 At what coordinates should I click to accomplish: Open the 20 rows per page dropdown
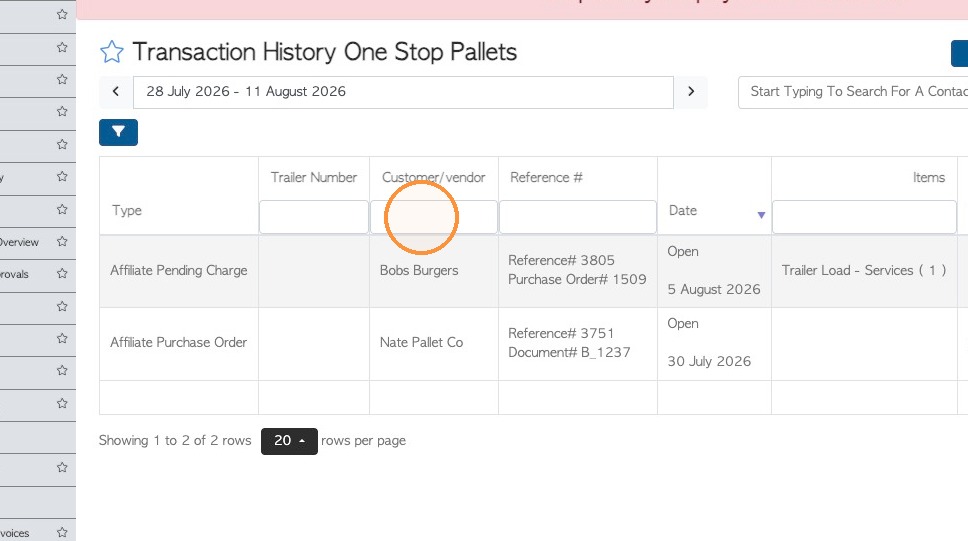click(289, 441)
